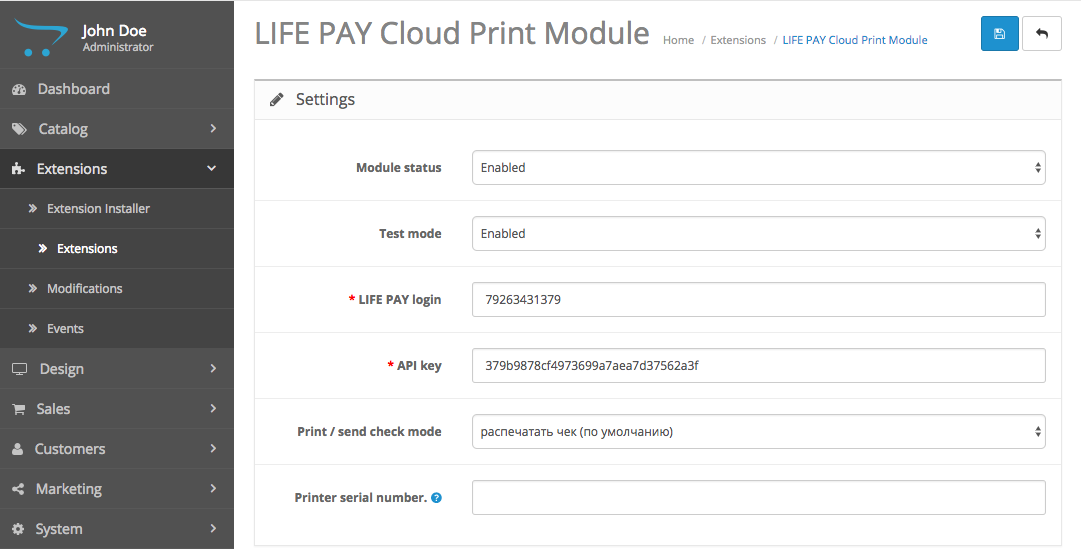Click the John Doe profile name
This screenshot has width=1081, height=549.
pyautogui.click(x=114, y=30)
